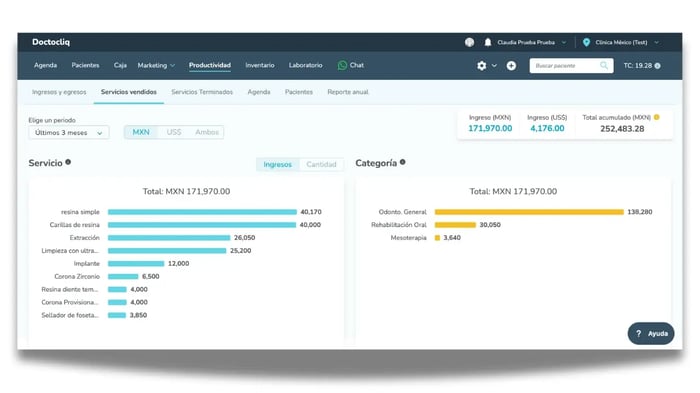Screen dimensions: 700x393
Task: Click the Ayuda help button
Action: click(651, 334)
